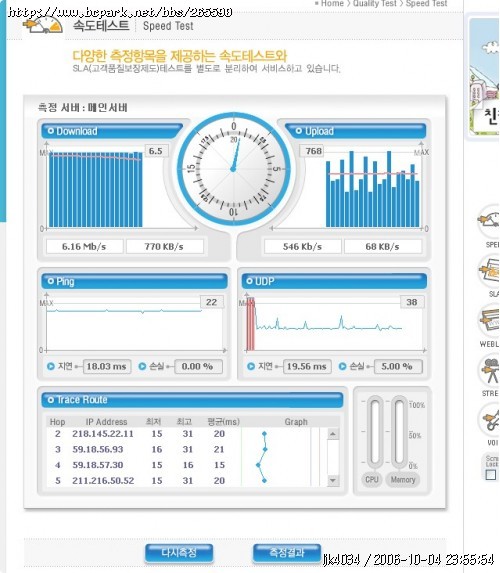
Task: Click the ping delay 18.03 ms value
Action: pyautogui.click(x=107, y=366)
